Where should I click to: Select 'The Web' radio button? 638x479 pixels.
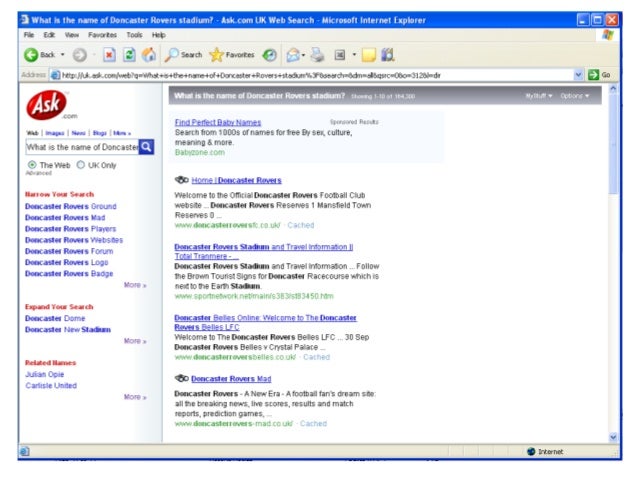(32, 165)
